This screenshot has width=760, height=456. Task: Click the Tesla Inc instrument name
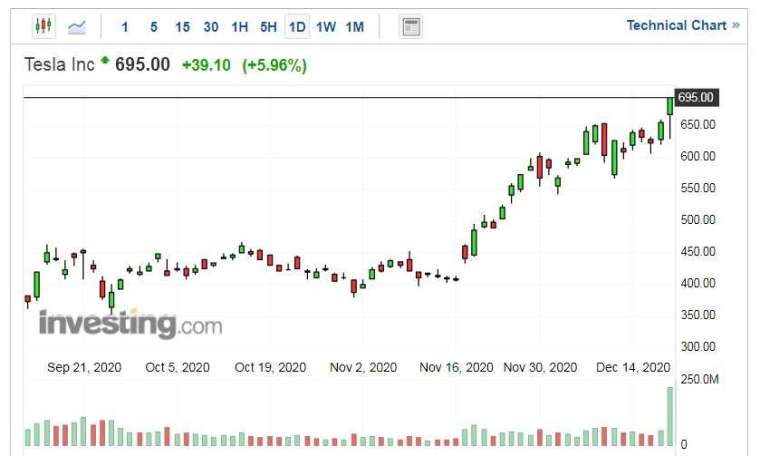(x=59, y=64)
